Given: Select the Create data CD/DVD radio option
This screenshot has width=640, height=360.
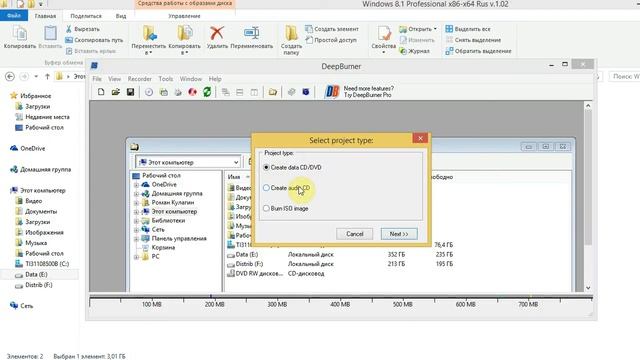Looking at the screenshot, I should pos(266,167).
